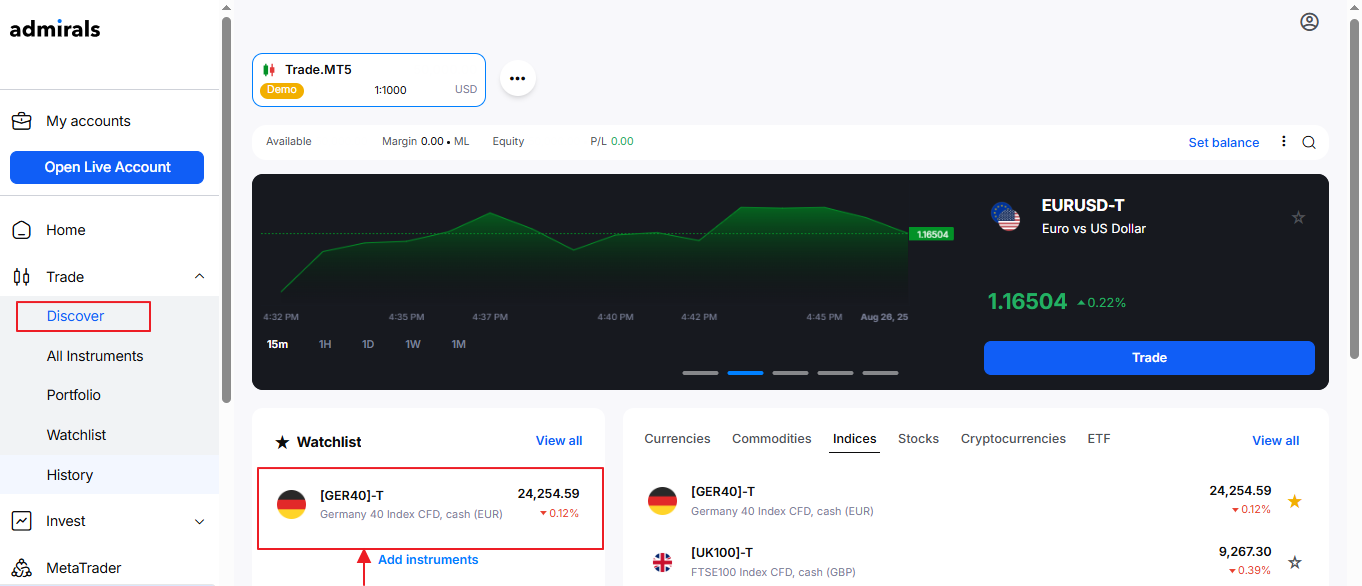Click the Demo badge on the account card
This screenshot has width=1362, height=586.
click(x=282, y=90)
